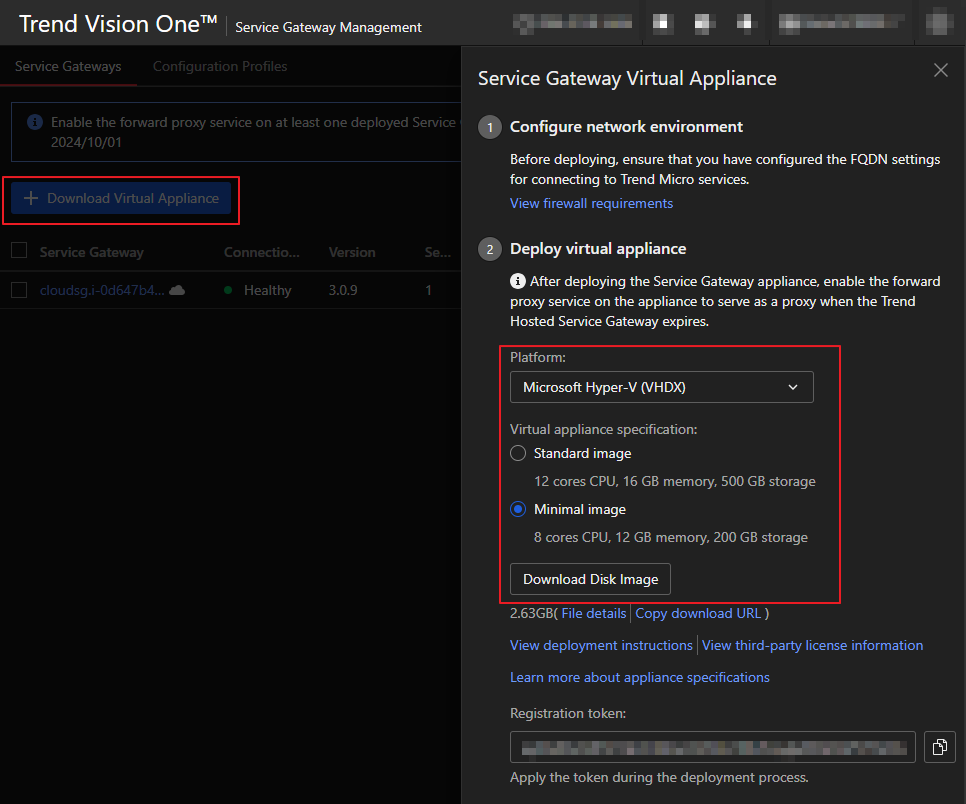
Task: Open the View firewall requirements link
Action: [591, 203]
